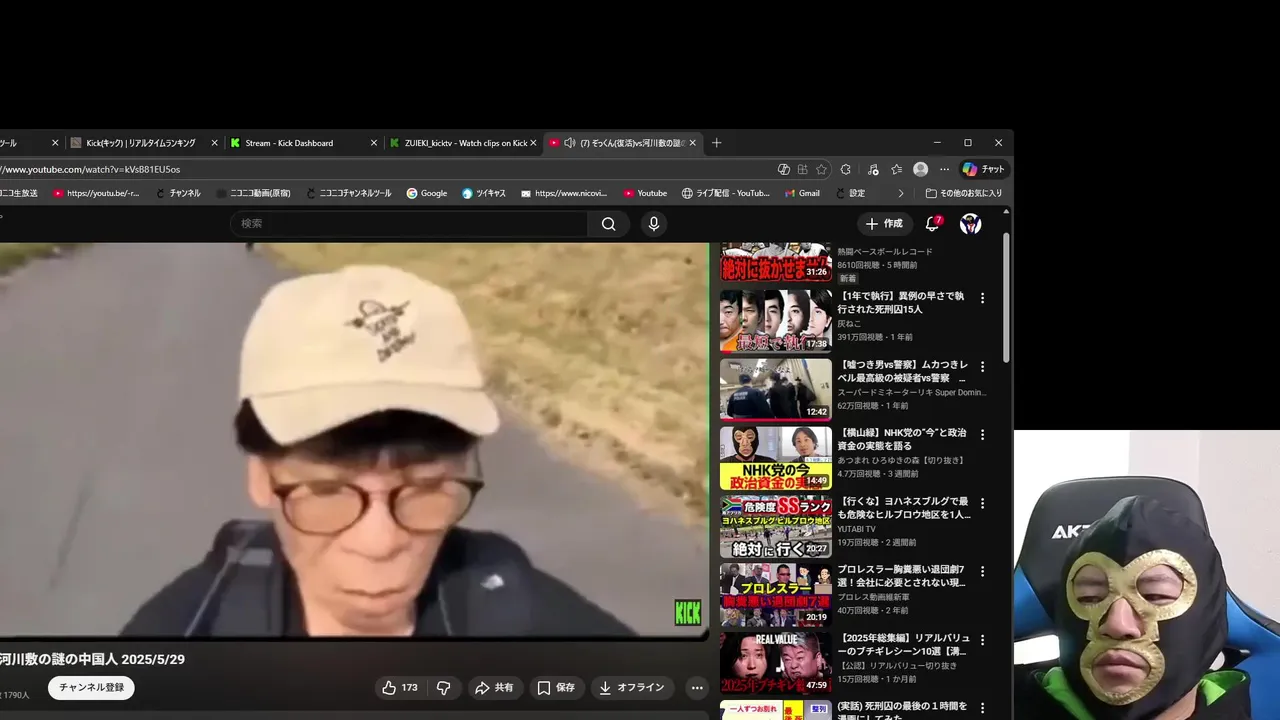Open NHK党の今 thumbnail 14:49

tap(776, 458)
